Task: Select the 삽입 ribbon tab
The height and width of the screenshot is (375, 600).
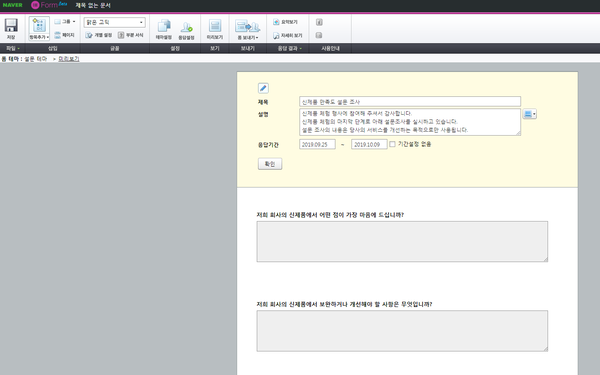Action: click(52, 48)
